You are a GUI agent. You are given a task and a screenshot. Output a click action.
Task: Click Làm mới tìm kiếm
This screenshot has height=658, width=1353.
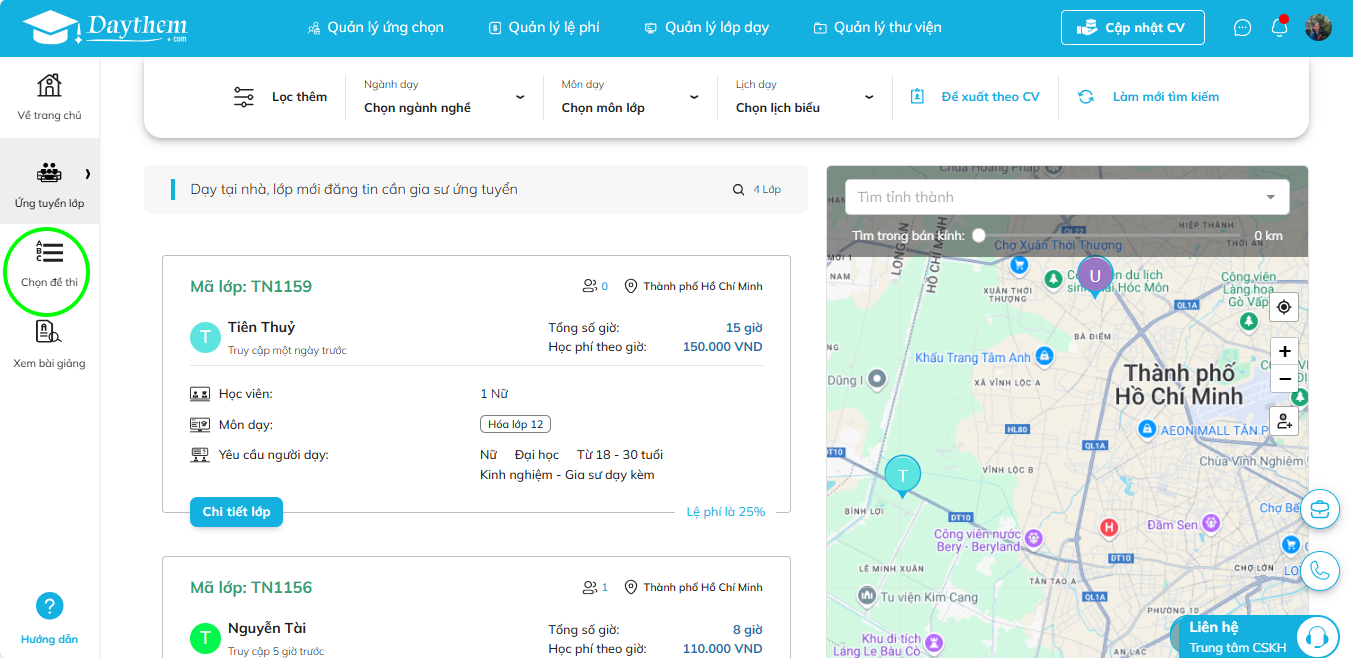pos(1149,97)
